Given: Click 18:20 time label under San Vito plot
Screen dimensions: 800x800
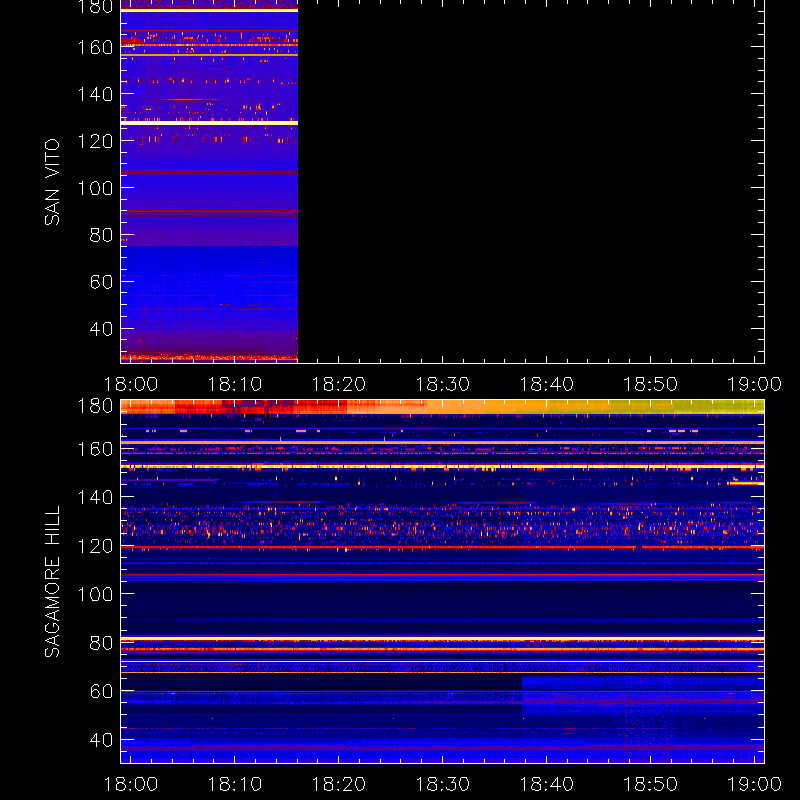Looking at the screenshot, I should 339,384.
